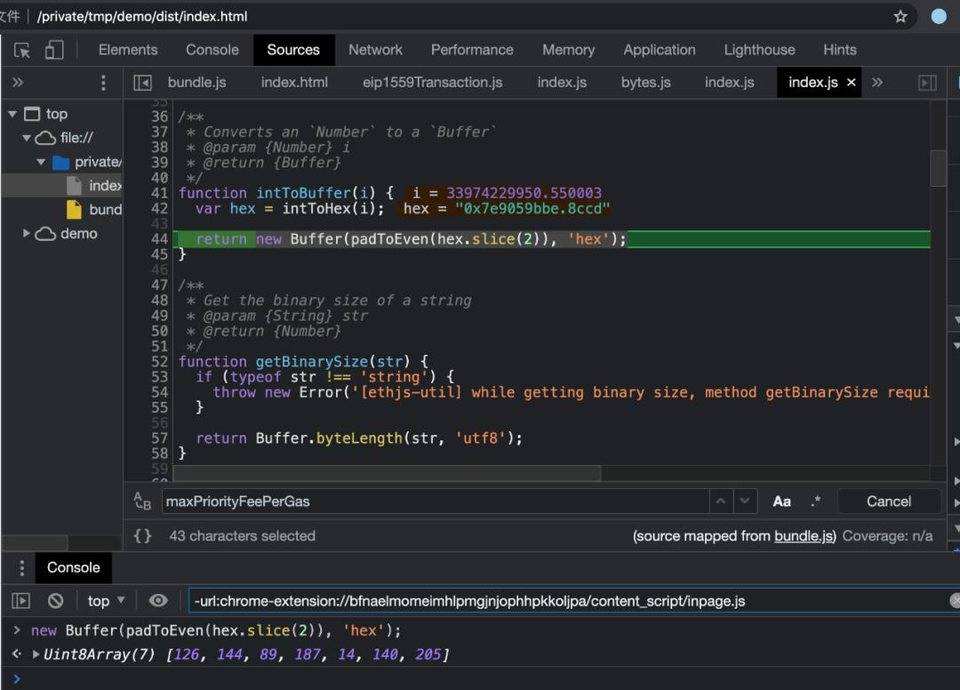
Task: Toggle match case Aa in search
Action: 781,501
